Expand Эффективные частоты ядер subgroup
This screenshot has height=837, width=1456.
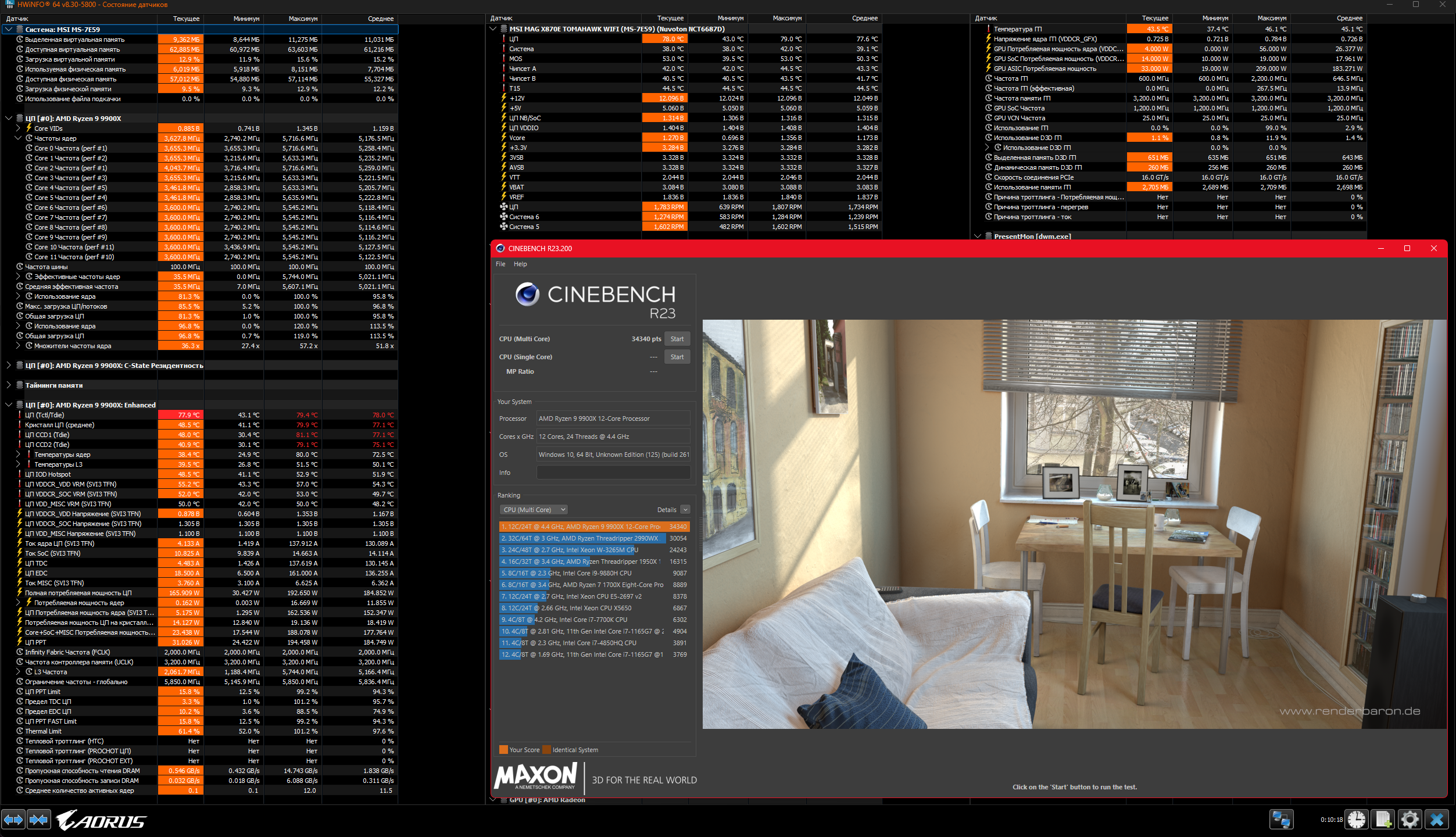click(18, 277)
